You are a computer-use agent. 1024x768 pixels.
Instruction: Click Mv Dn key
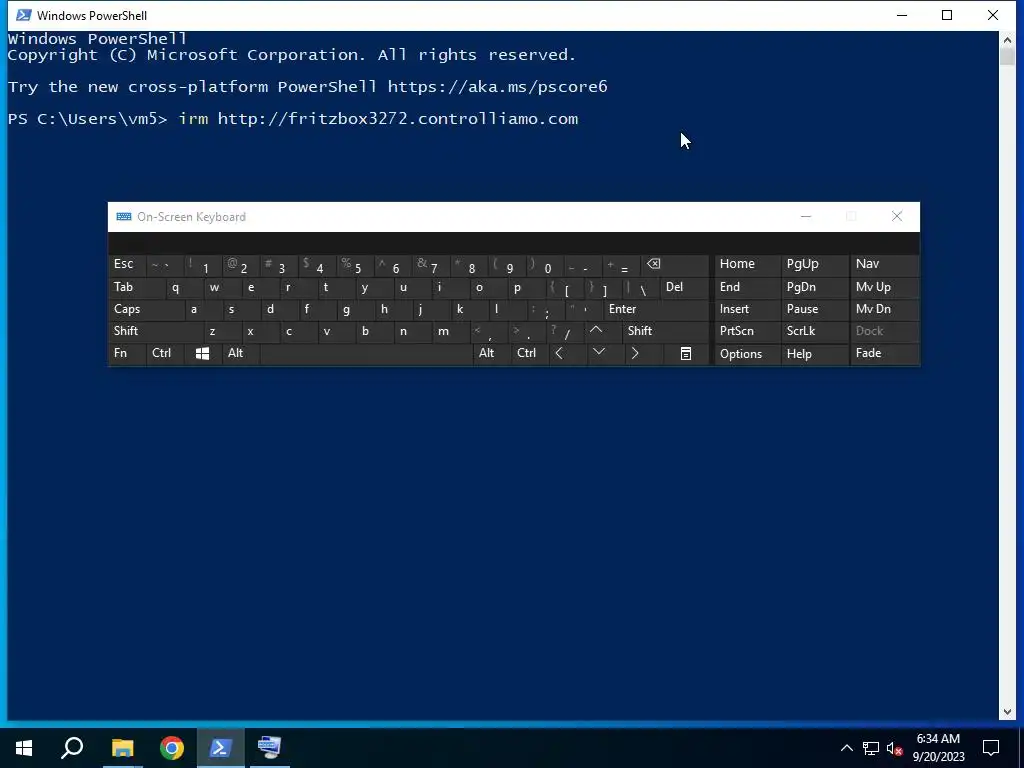coord(884,310)
